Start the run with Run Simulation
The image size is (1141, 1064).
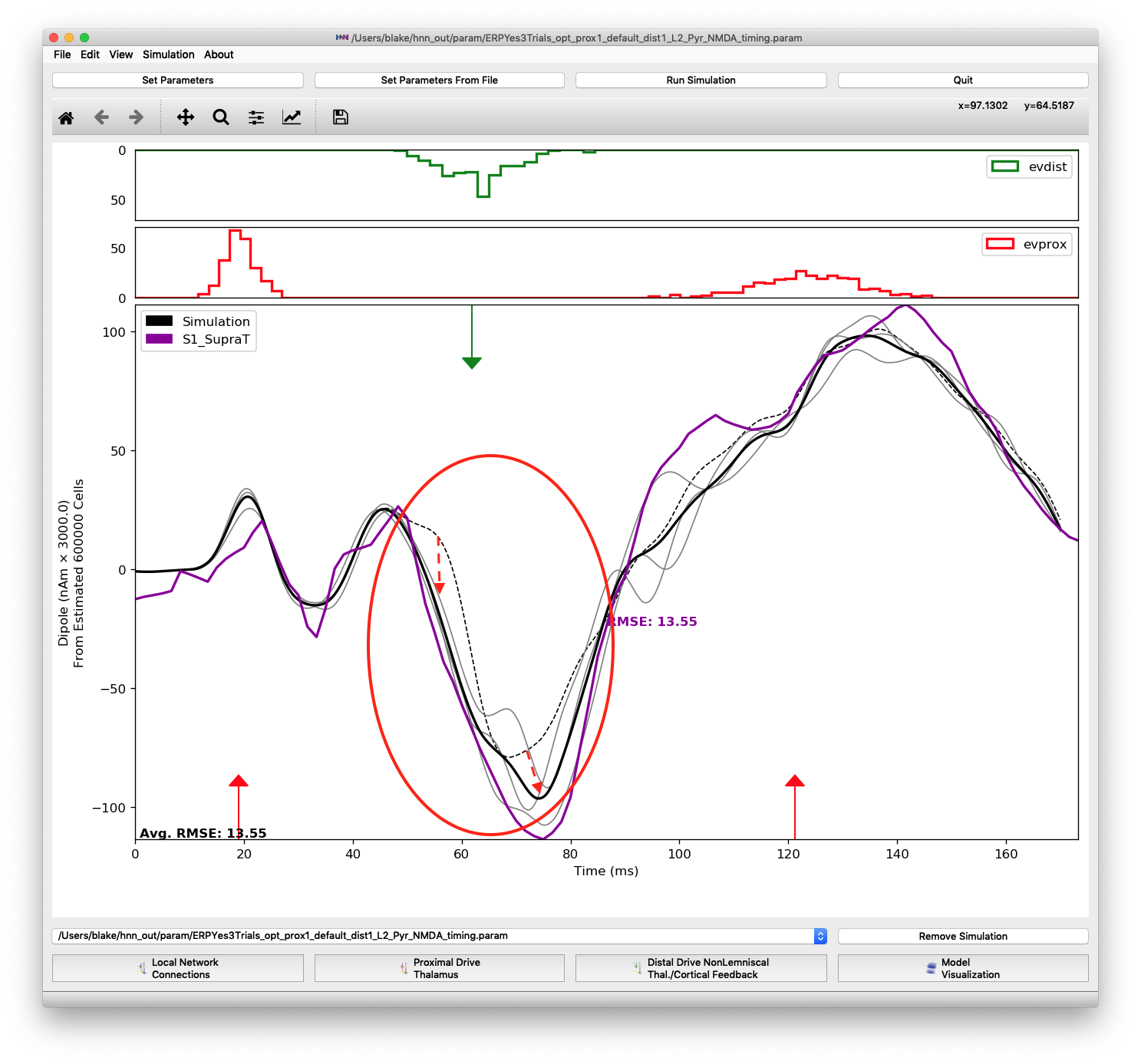point(701,80)
